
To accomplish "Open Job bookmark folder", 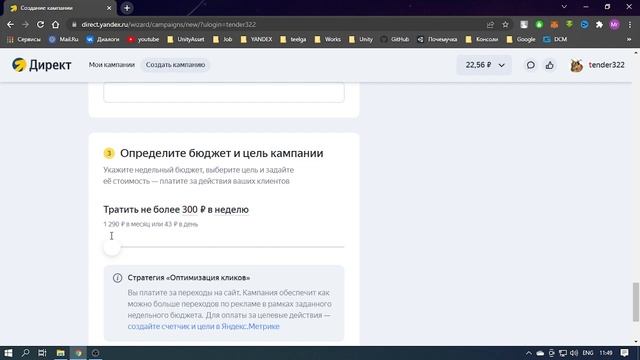I will (x=222, y=39).
